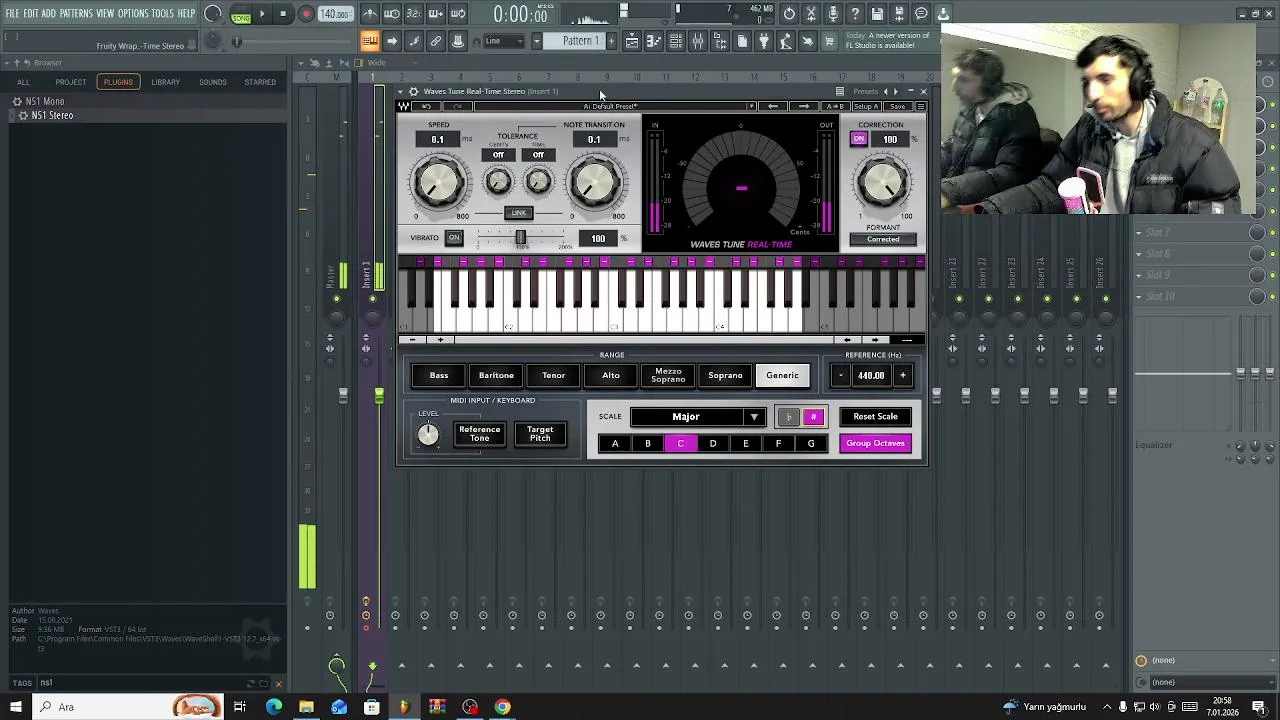Click the download update icon
This screenshot has width=1280, height=720.
pos(943,14)
